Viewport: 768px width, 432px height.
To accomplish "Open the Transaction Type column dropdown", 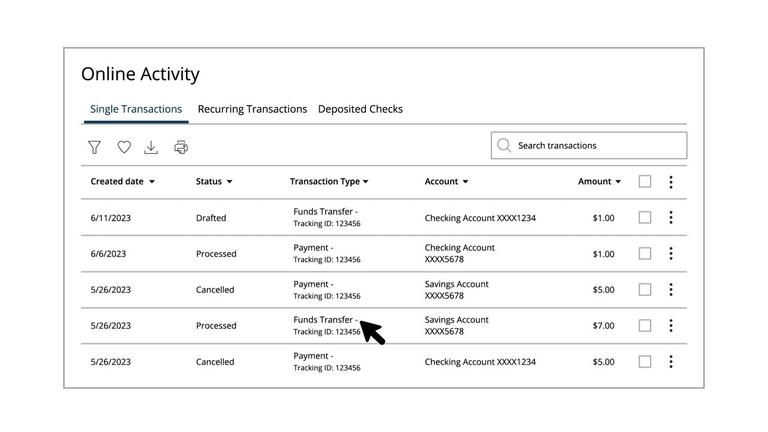I will (x=365, y=182).
